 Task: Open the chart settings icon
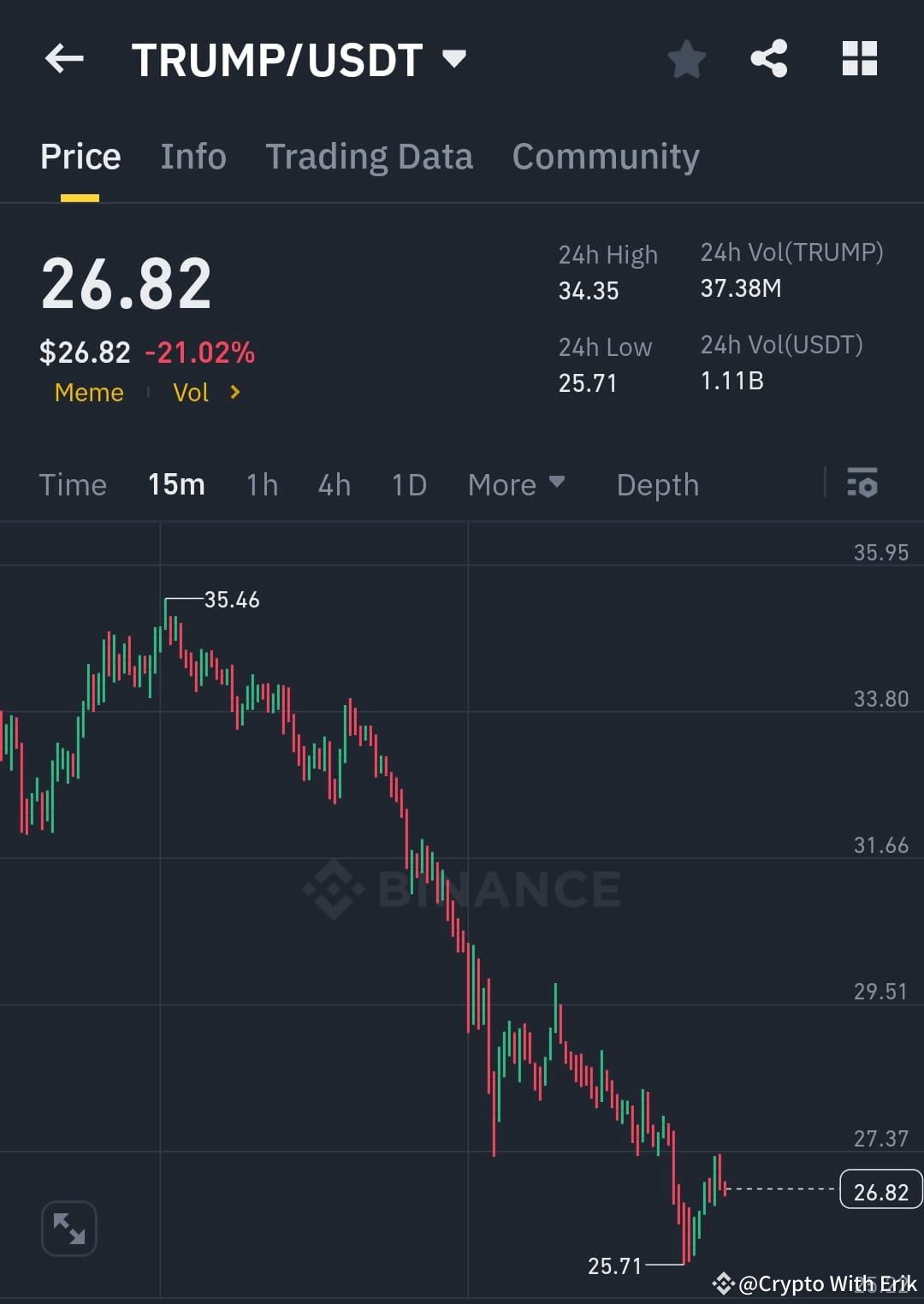862,484
